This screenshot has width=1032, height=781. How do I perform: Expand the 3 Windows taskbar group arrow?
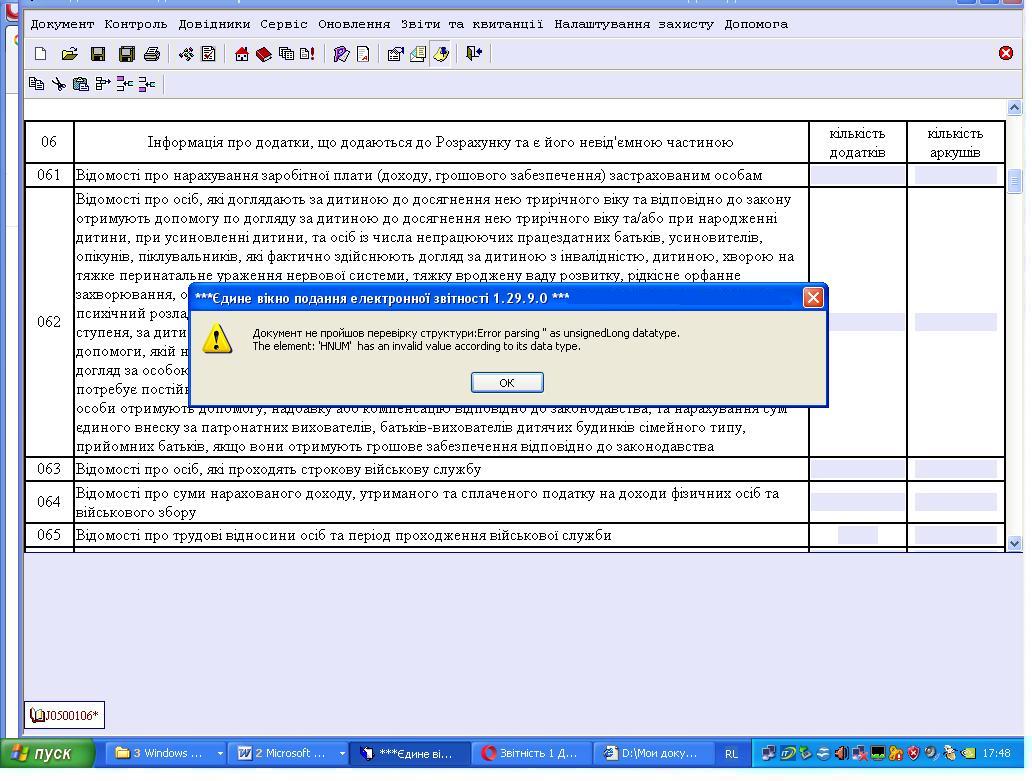220,753
